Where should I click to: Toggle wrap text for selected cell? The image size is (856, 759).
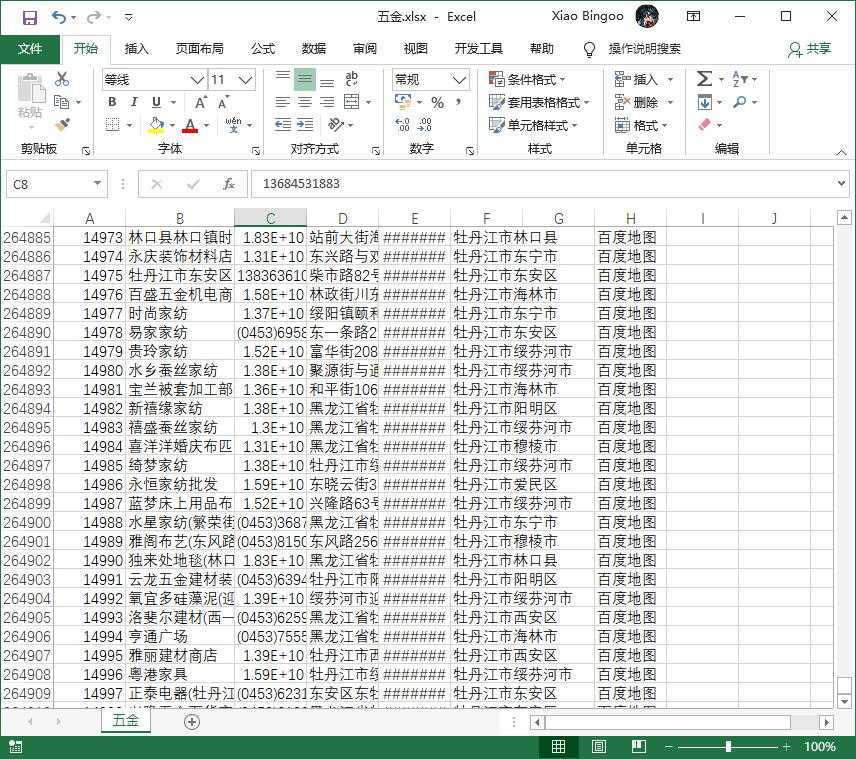350,78
